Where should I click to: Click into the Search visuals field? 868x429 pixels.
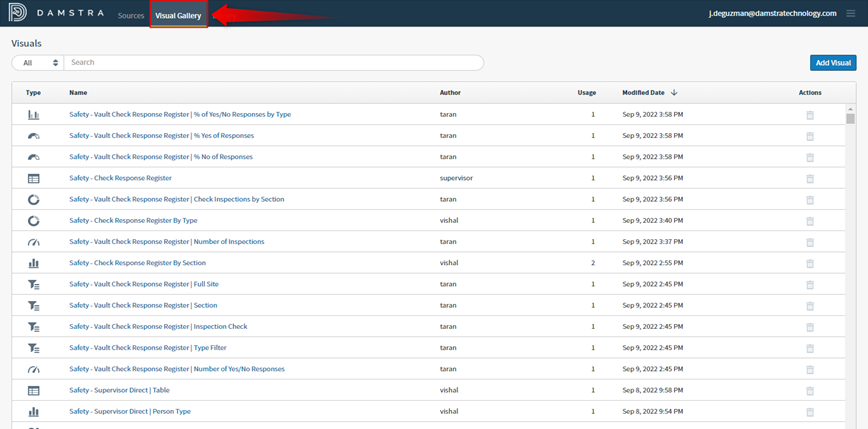pyautogui.click(x=273, y=63)
